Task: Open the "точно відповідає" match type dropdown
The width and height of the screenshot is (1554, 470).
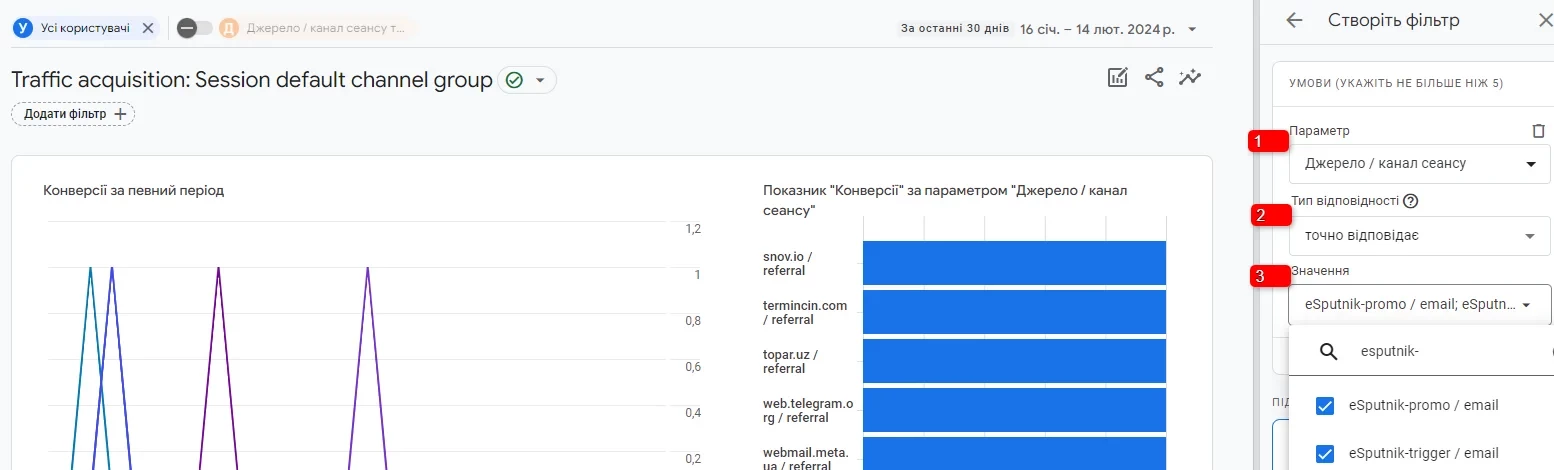Action: [1420, 236]
